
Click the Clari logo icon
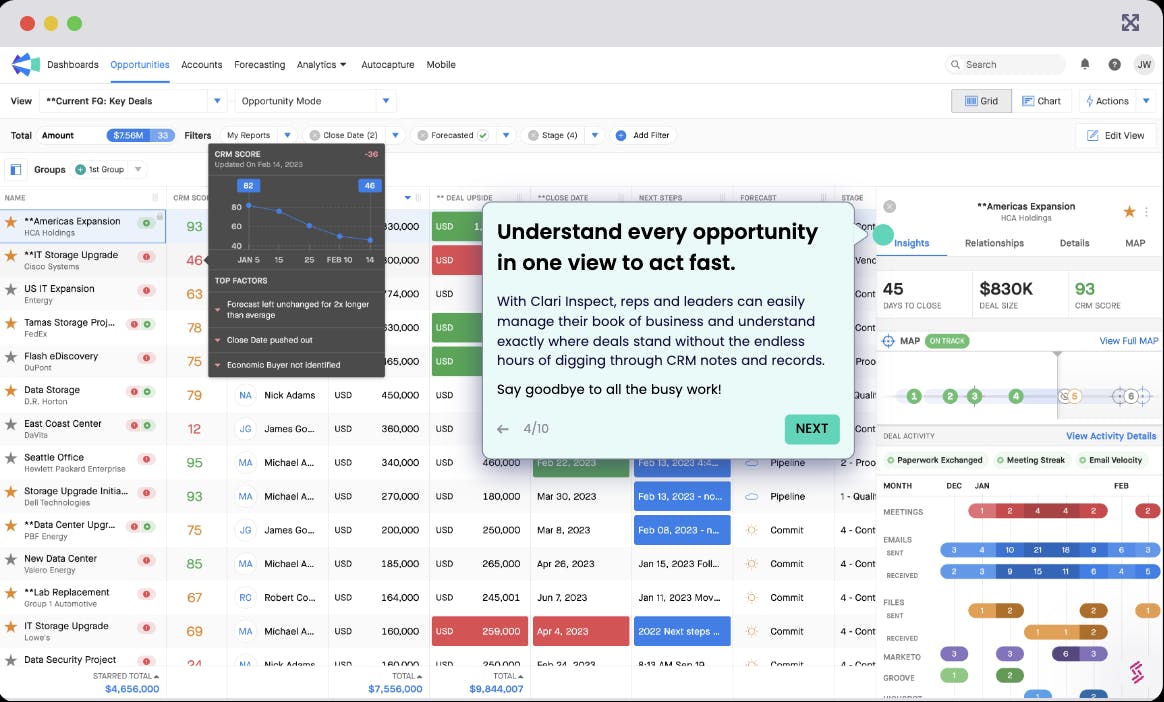(25, 65)
